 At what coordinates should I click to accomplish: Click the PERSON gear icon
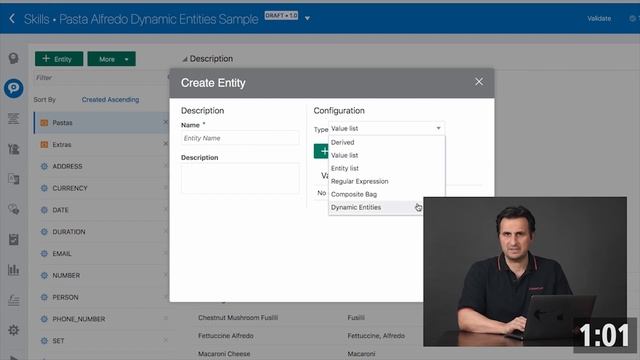tap(44, 297)
